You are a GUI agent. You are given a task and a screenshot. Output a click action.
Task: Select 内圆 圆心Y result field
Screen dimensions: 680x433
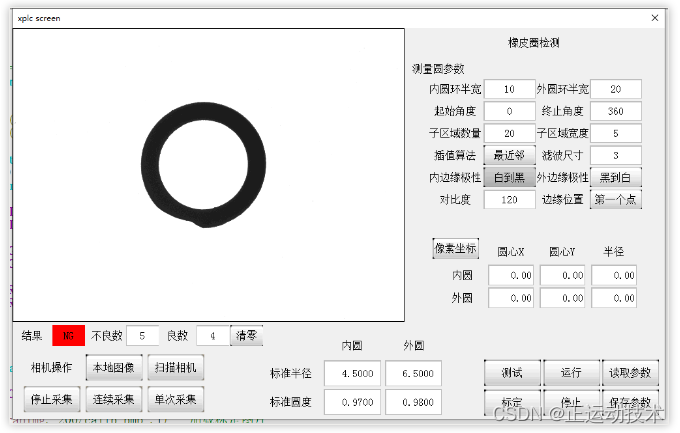[562, 275]
